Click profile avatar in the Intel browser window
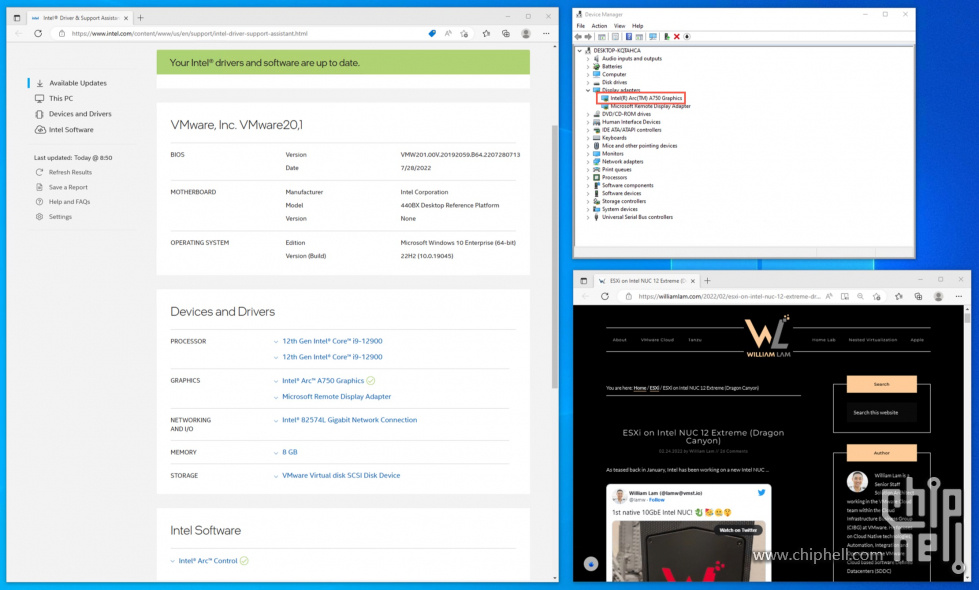979x590 pixels. pyautogui.click(x=526, y=34)
